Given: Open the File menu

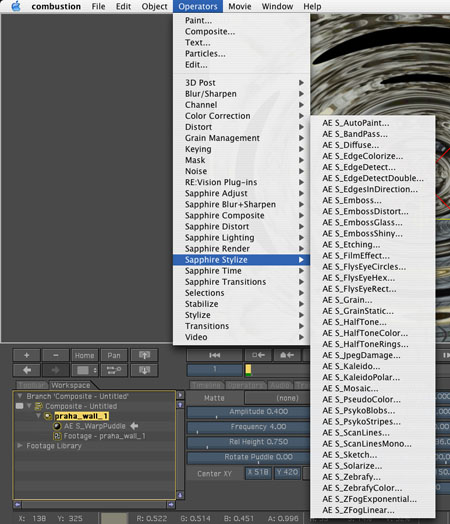Looking at the screenshot, I should [98, 6].
